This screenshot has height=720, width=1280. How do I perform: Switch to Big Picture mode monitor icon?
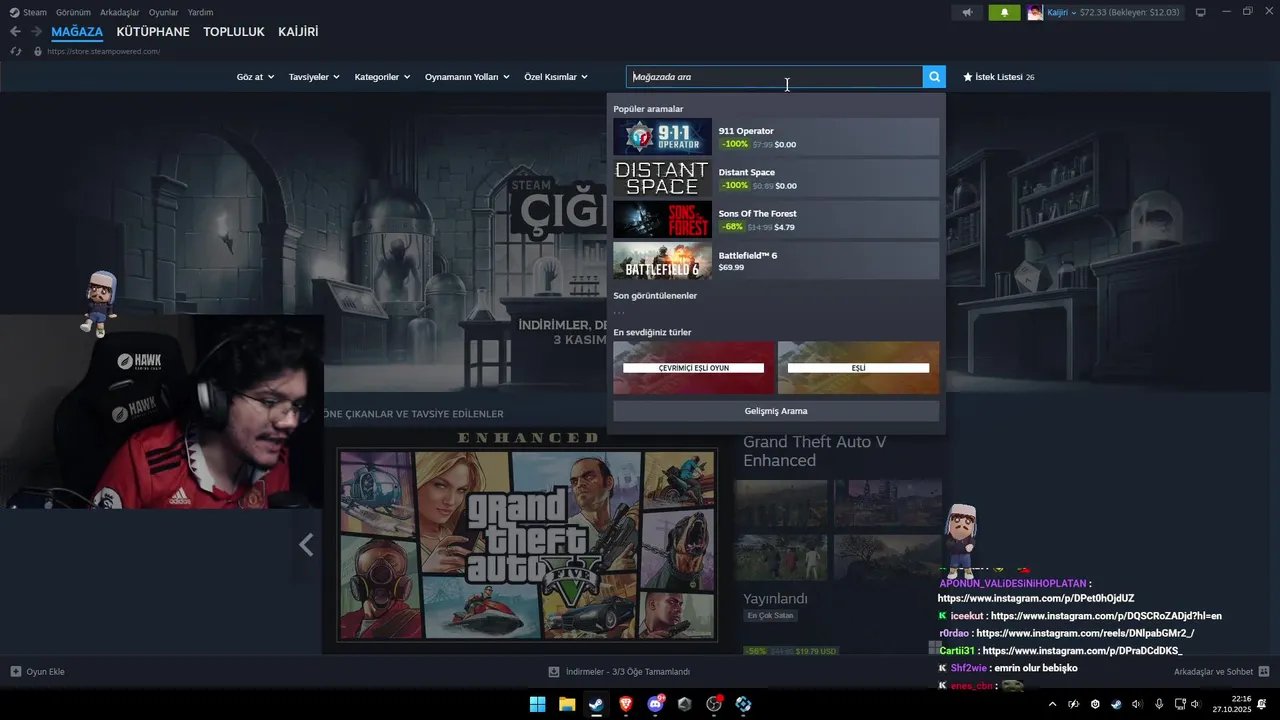(x=1201, y=12)
